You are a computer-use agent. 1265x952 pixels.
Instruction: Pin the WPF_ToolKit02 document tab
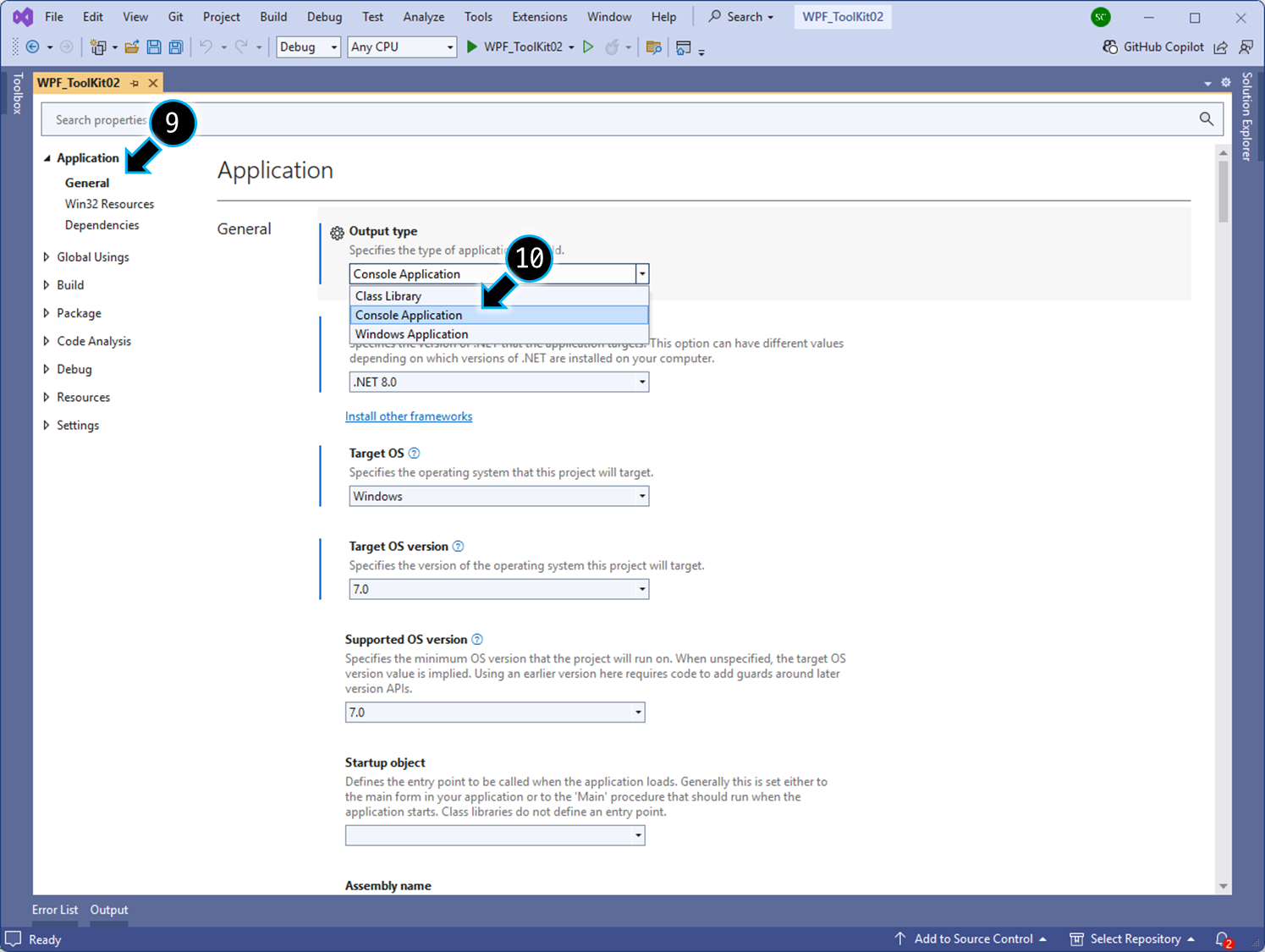[135, 83]
